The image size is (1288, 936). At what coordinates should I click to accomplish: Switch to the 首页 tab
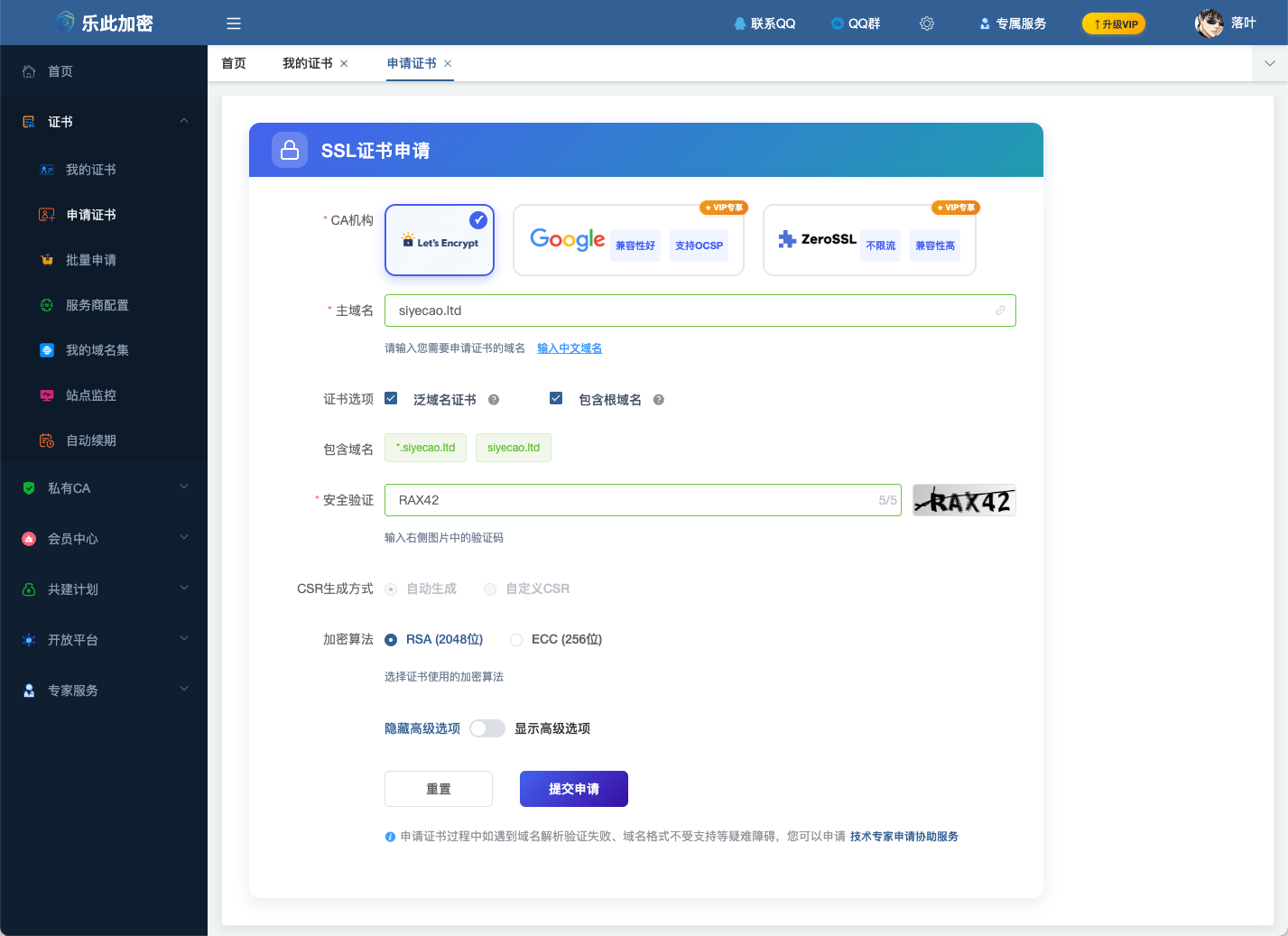pyautogui.click(x=234, y=63)
